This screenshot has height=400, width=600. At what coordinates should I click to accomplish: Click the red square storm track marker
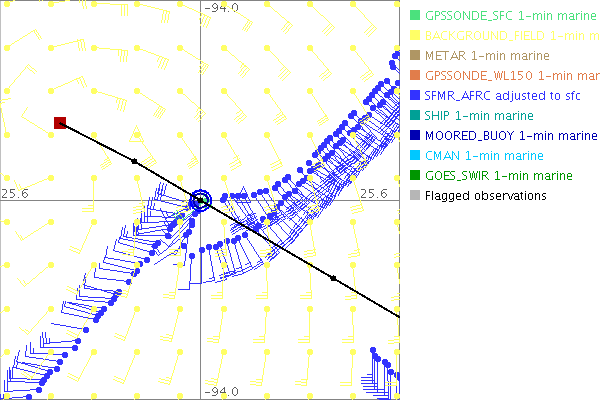point(60,123)
